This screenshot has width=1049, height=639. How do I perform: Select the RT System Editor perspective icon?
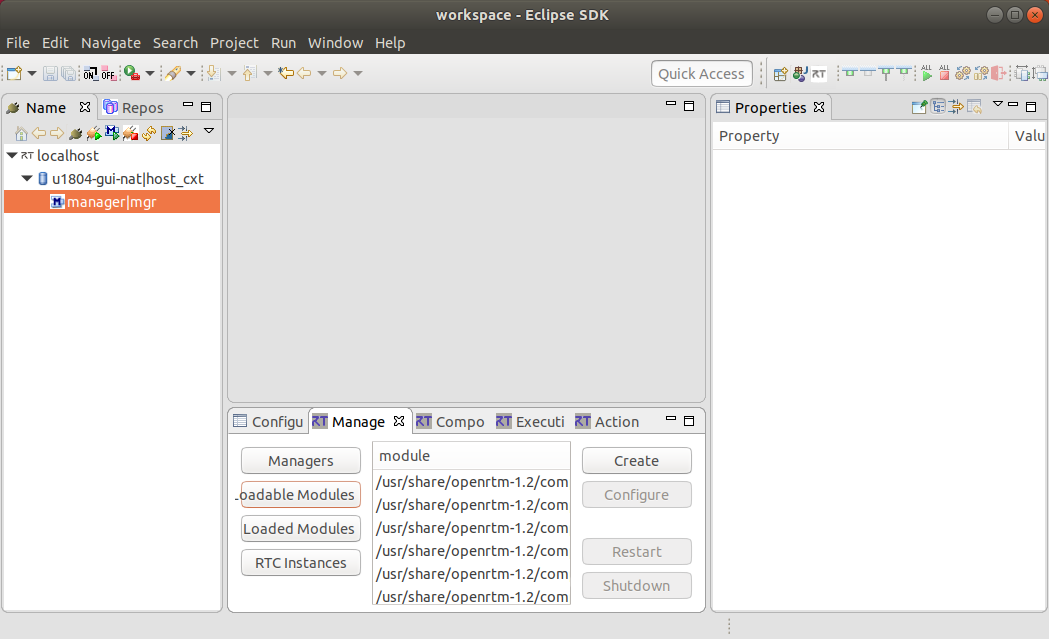(820, 72)
